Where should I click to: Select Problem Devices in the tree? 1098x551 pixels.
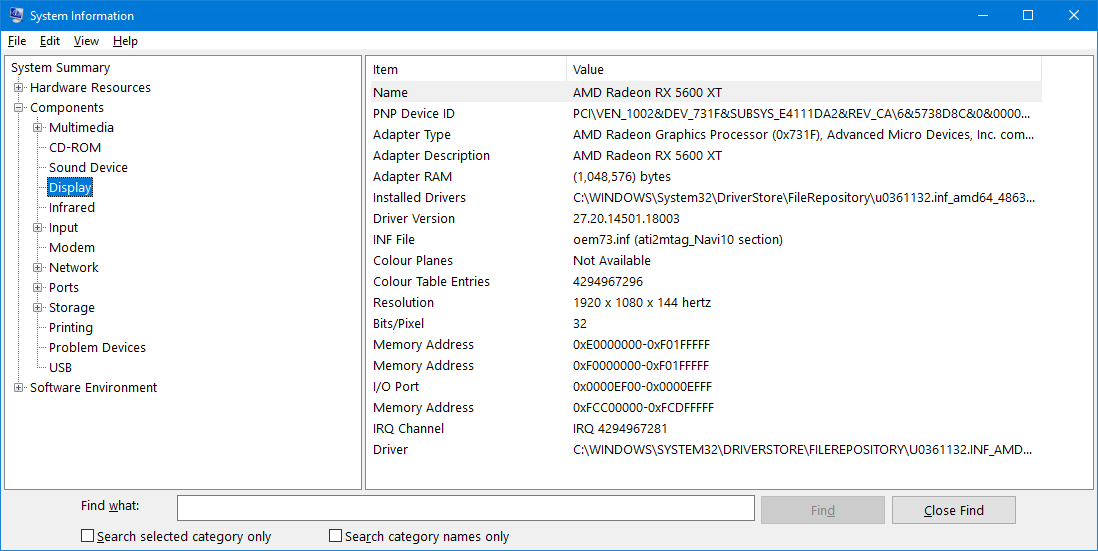97,347
